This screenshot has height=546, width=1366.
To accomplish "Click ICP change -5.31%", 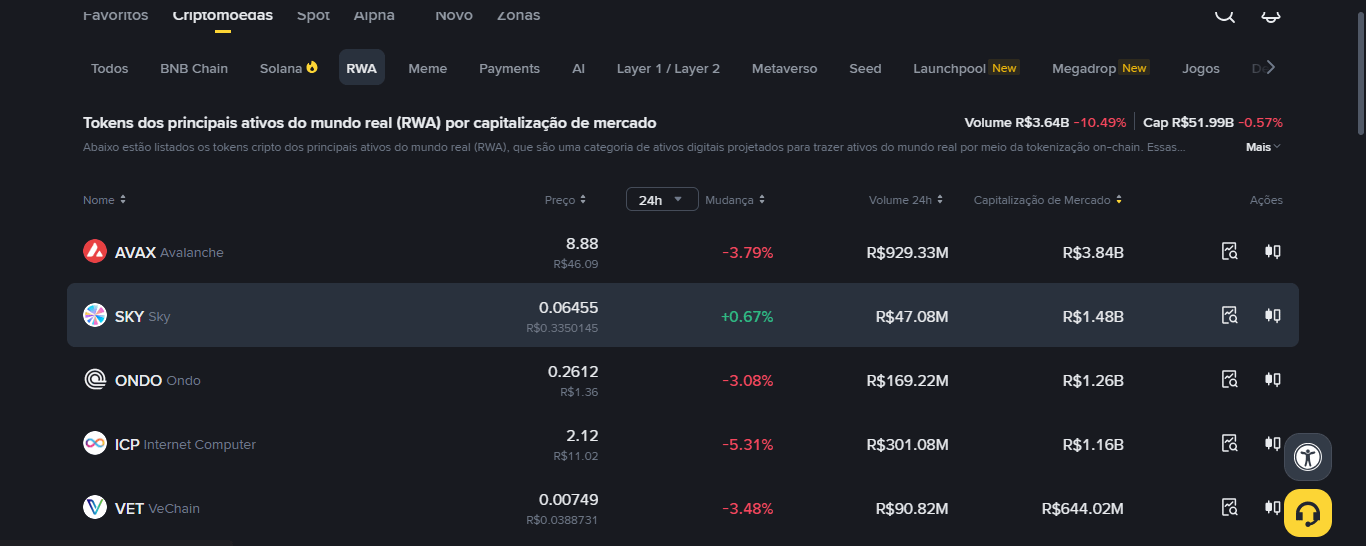I will pyautogui.click(x=748, y=444).
